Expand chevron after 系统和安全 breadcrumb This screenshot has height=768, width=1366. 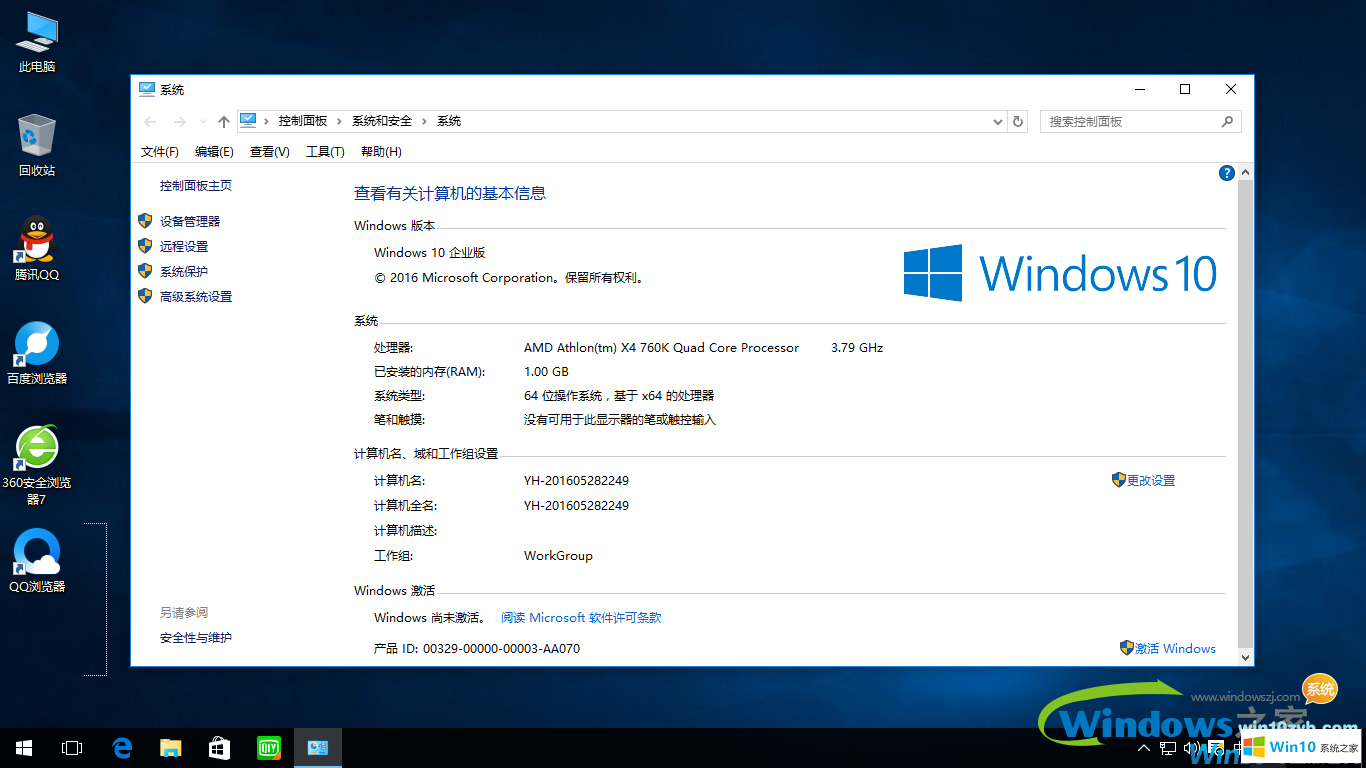pos(425,121)
